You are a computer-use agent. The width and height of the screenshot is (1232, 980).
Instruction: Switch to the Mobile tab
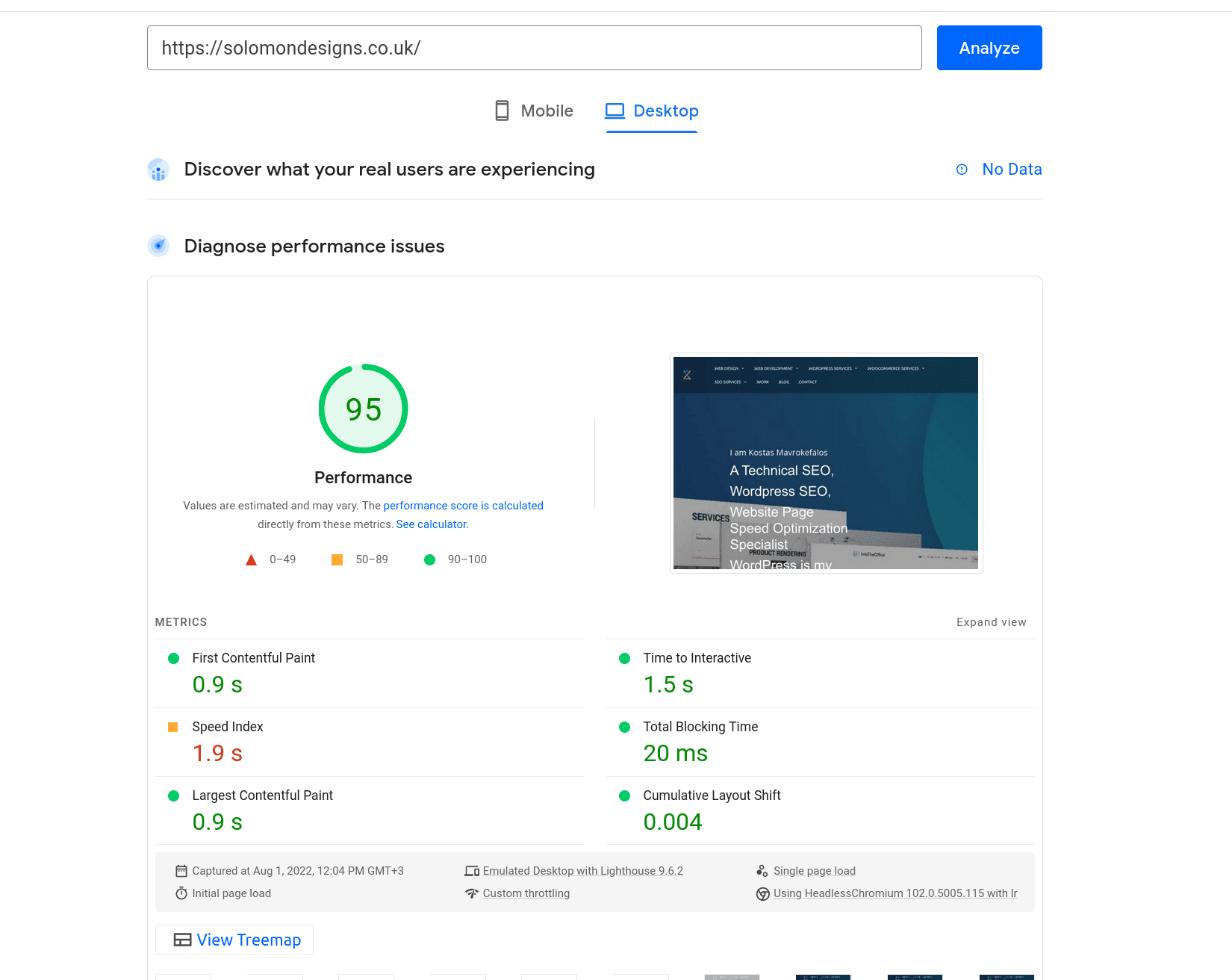click(534, 111)
